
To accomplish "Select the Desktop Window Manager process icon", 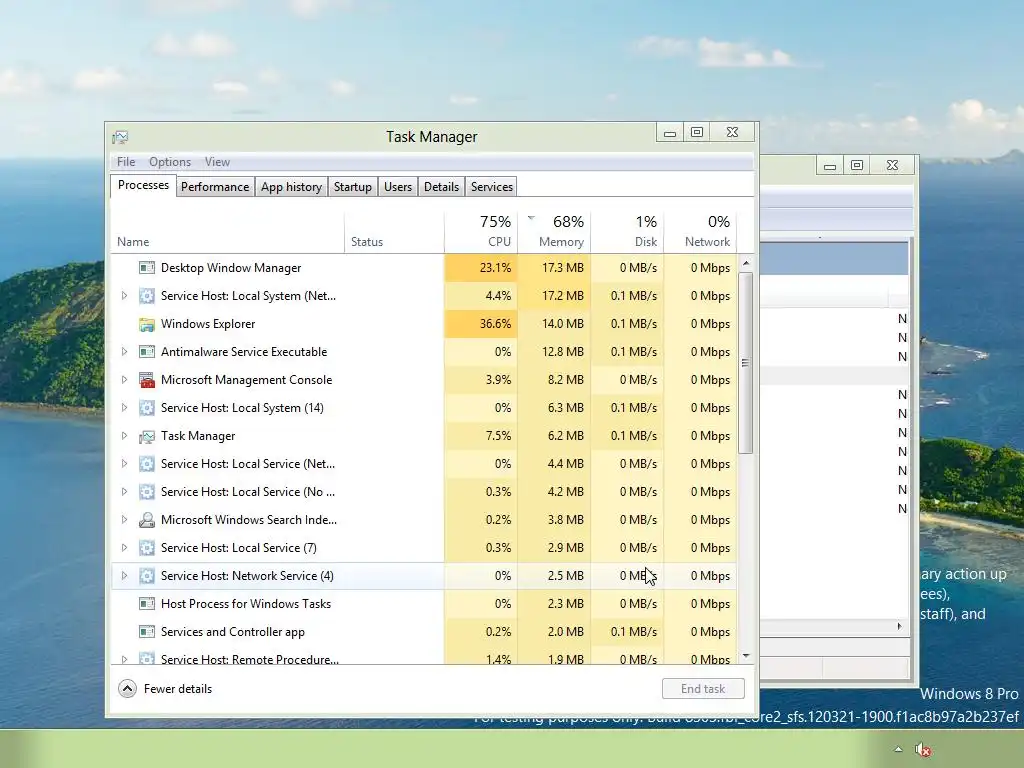I will coord(147,268).
